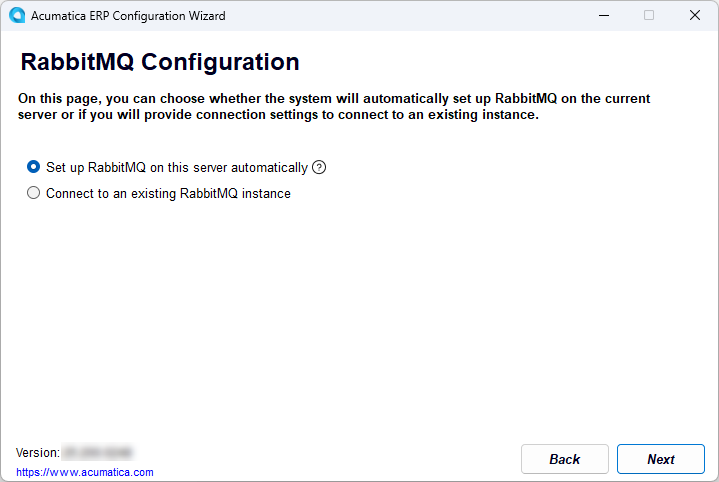This screenshot has width=719, height=482.
Task: Click the 'Connect to an existing RabbitMQ instance' label text
Action: [x=168, y=194]
